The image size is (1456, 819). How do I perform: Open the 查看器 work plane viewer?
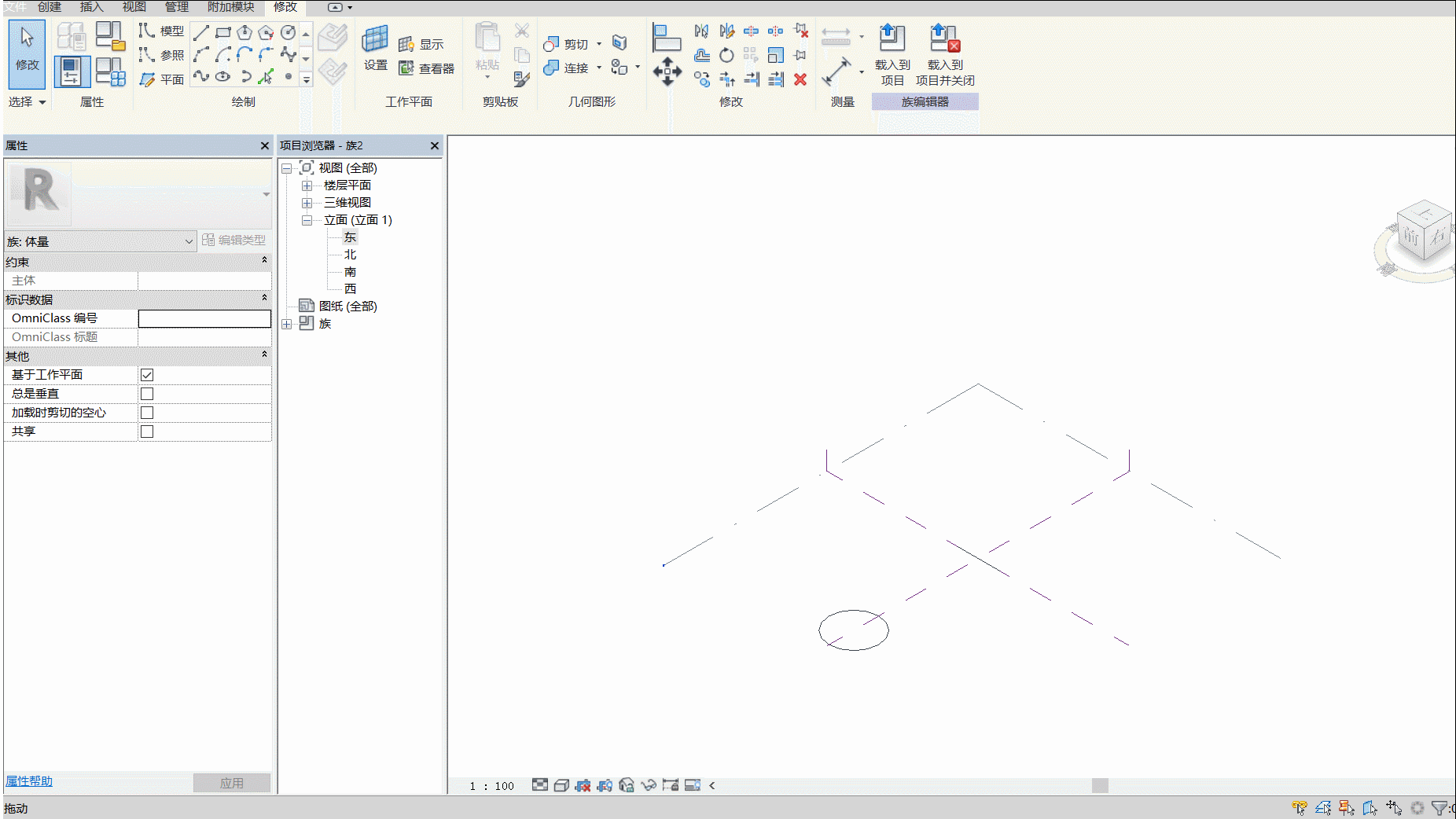[x=426, y=68]
